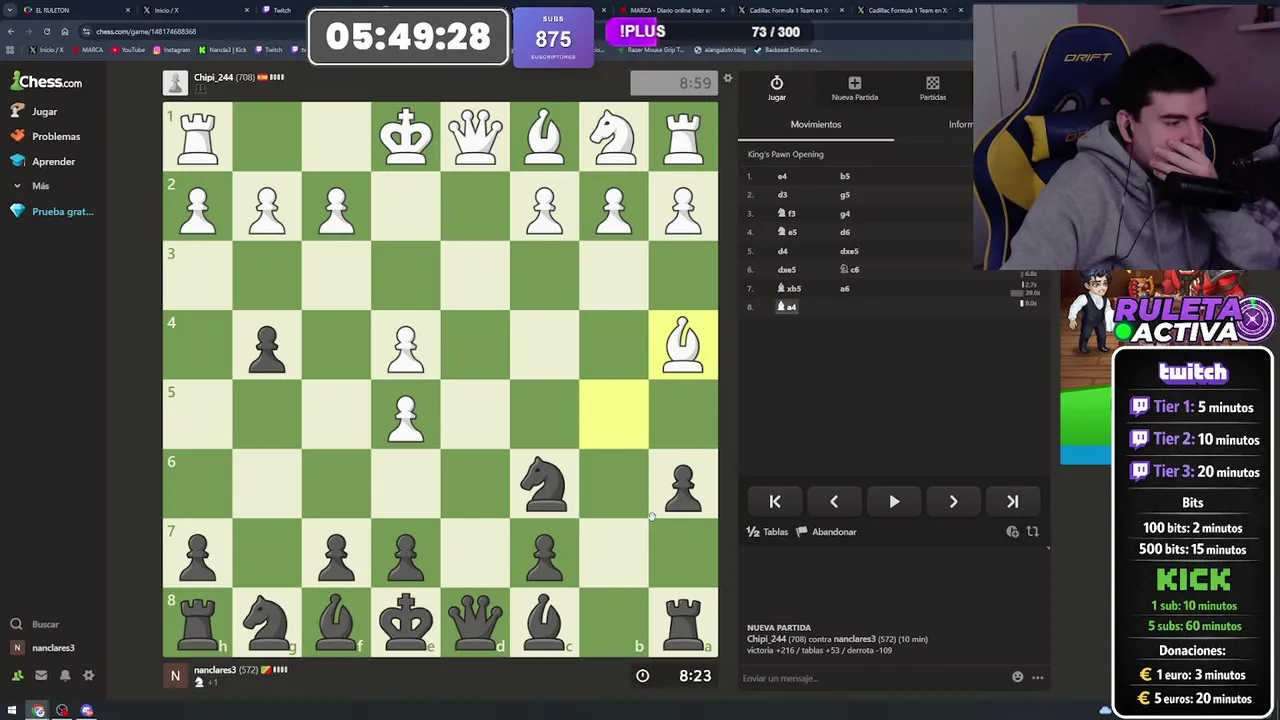This screenshot has width=1280, height=720.
Task: Click the white queen on the board
Action: (475, 137)
